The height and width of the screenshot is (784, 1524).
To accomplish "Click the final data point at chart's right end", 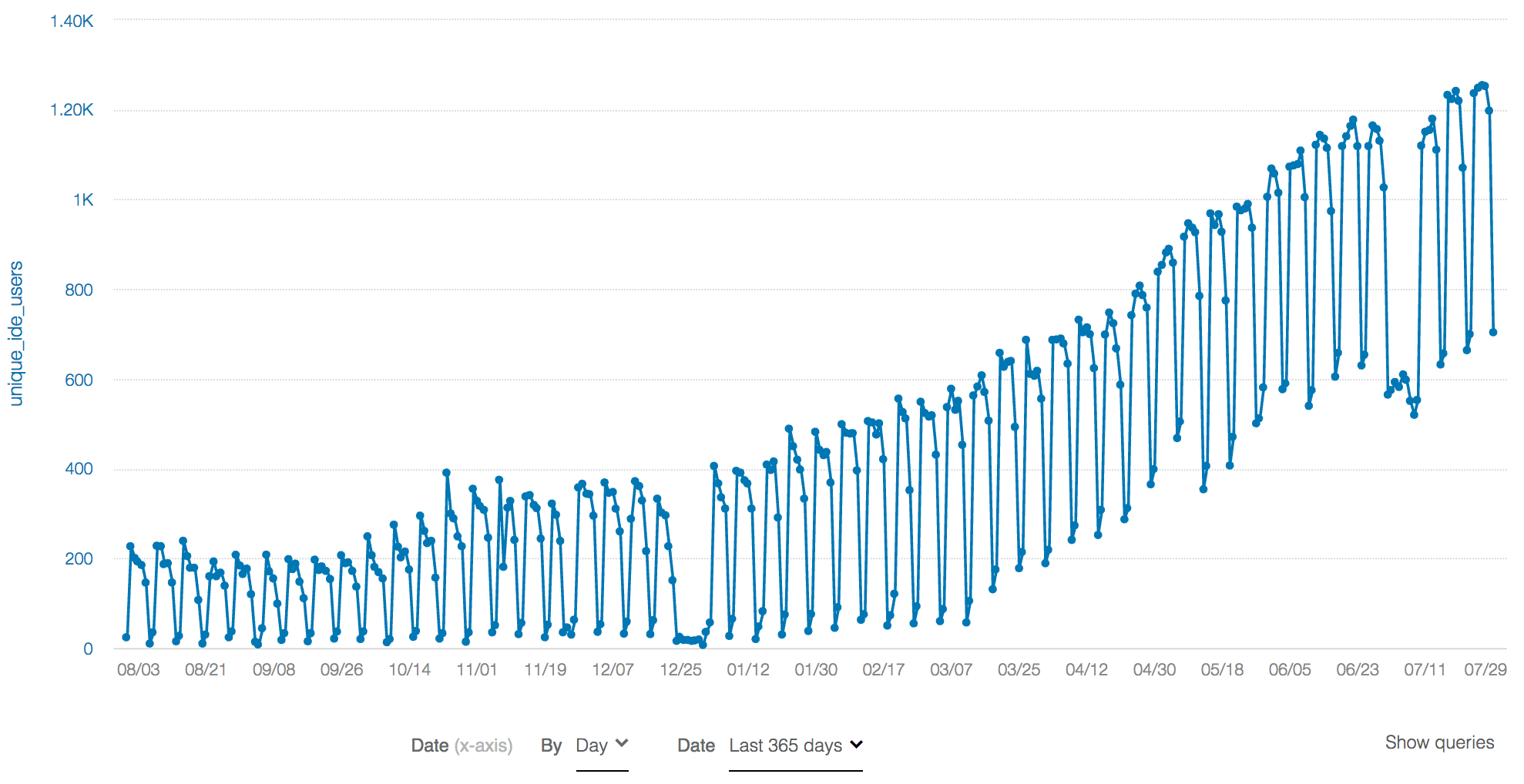I will pos(1492,333).
